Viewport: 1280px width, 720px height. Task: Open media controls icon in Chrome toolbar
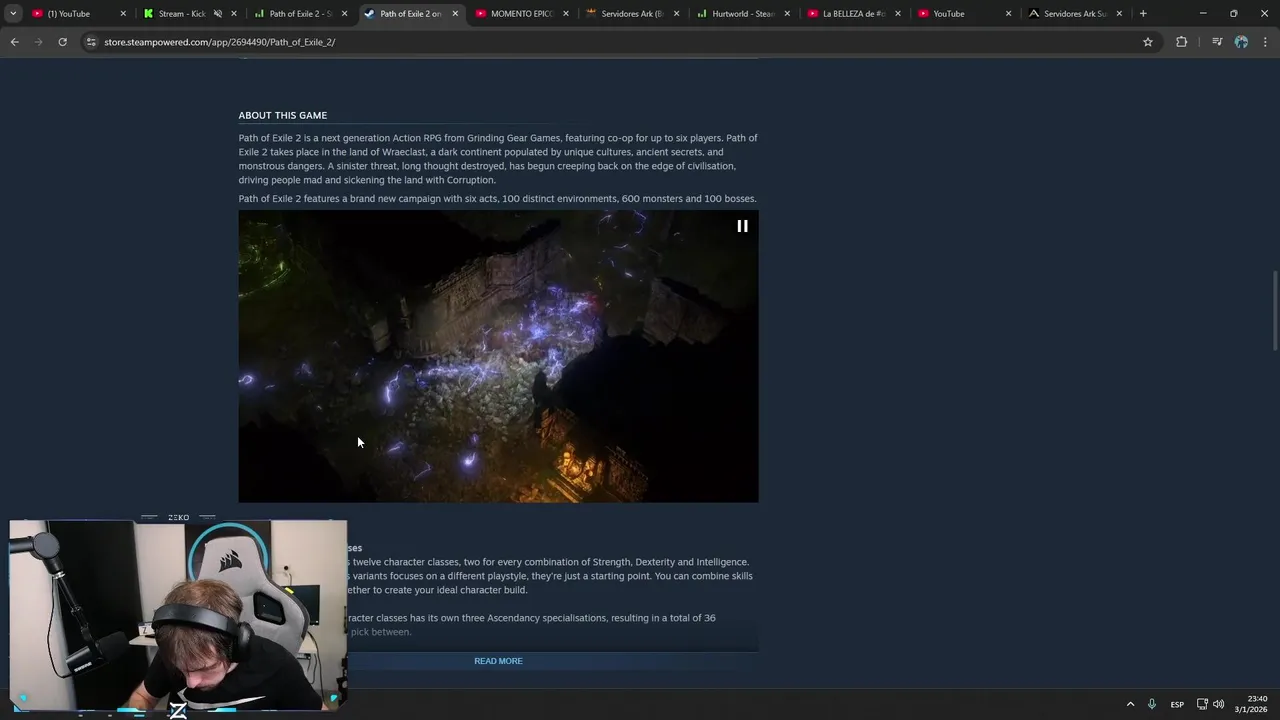tap(1216, 42)
